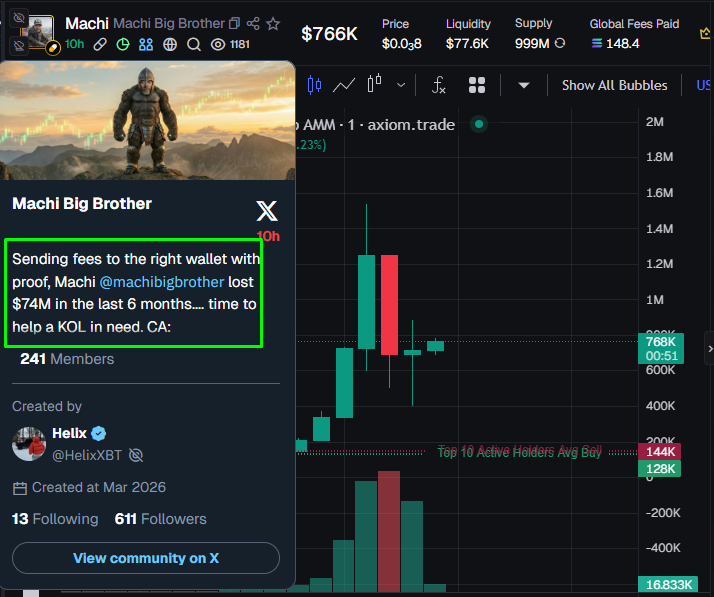Click the green 128K avg buy label
Viewport: 714px width, 597px height.
[x=660, y=469]
